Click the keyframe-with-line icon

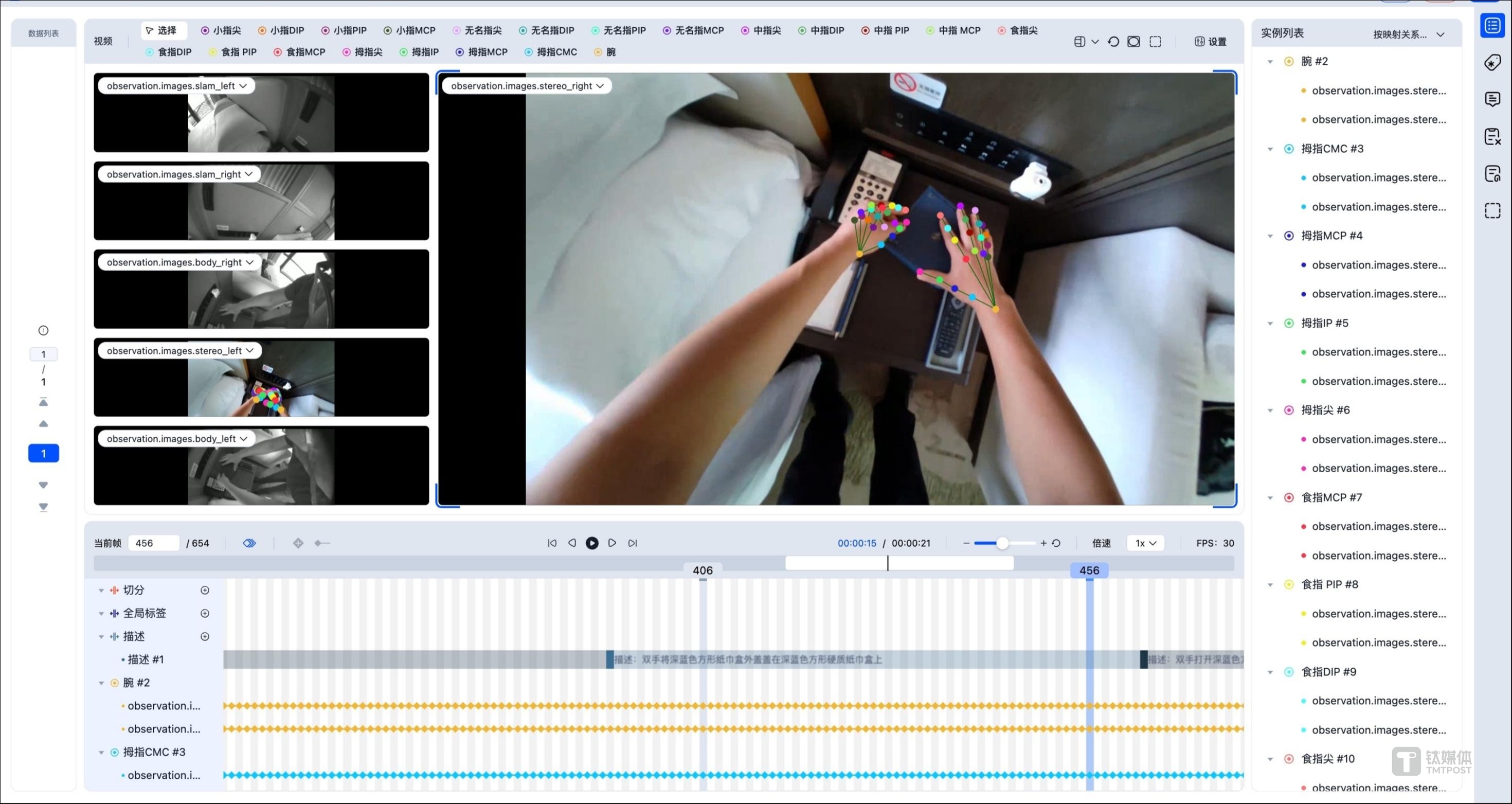coord(321,543)
